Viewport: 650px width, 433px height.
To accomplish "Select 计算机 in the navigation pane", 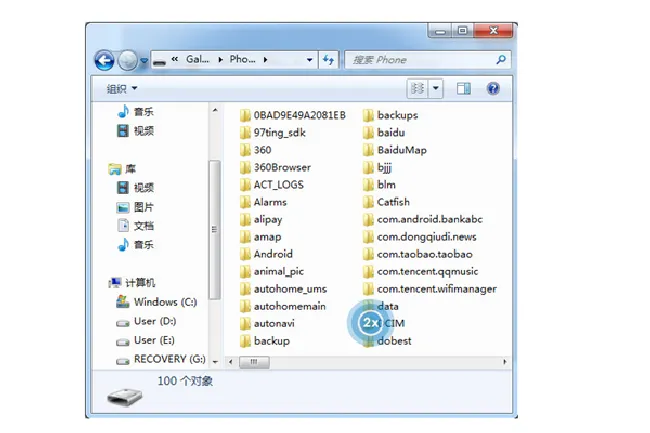I will click(x=131, y=283).
